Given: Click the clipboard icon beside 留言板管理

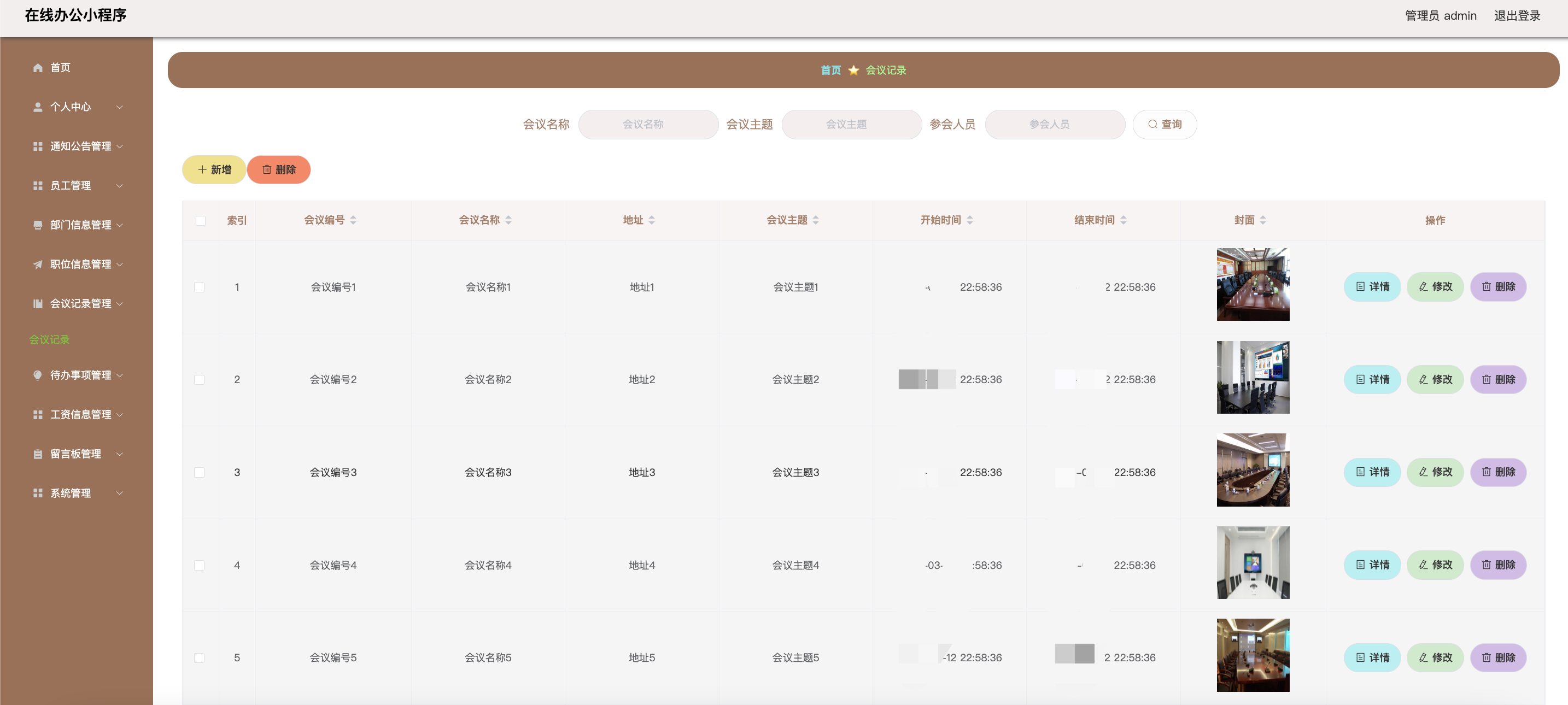Looking at the screenshot, I should (x=38, y=454).
